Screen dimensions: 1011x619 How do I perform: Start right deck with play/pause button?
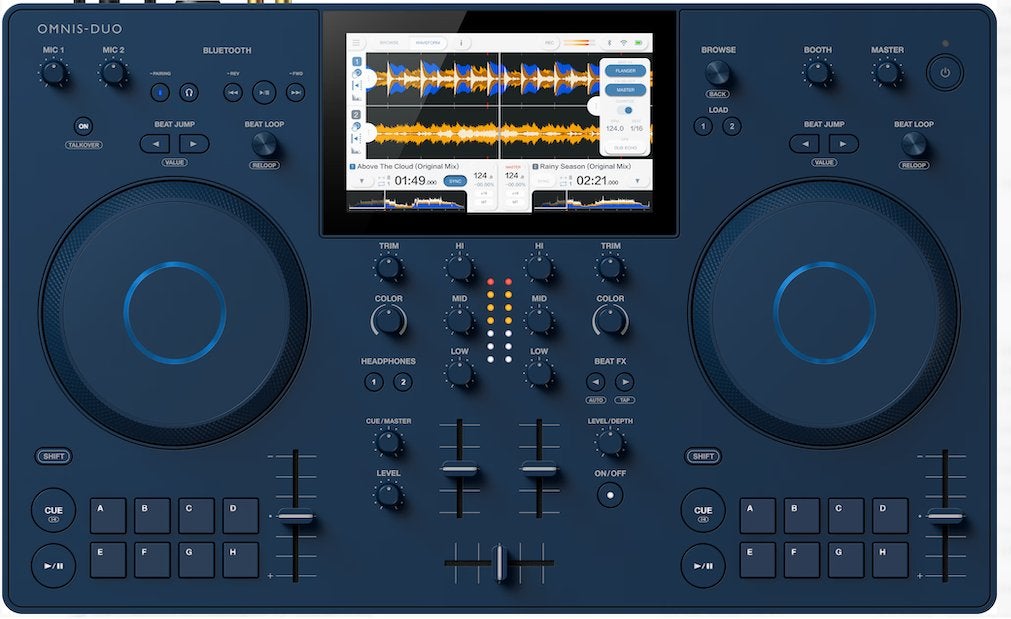[703, 565]
